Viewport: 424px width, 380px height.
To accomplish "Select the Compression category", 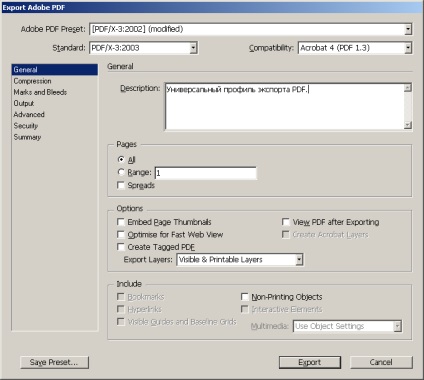I will point(32,81).
